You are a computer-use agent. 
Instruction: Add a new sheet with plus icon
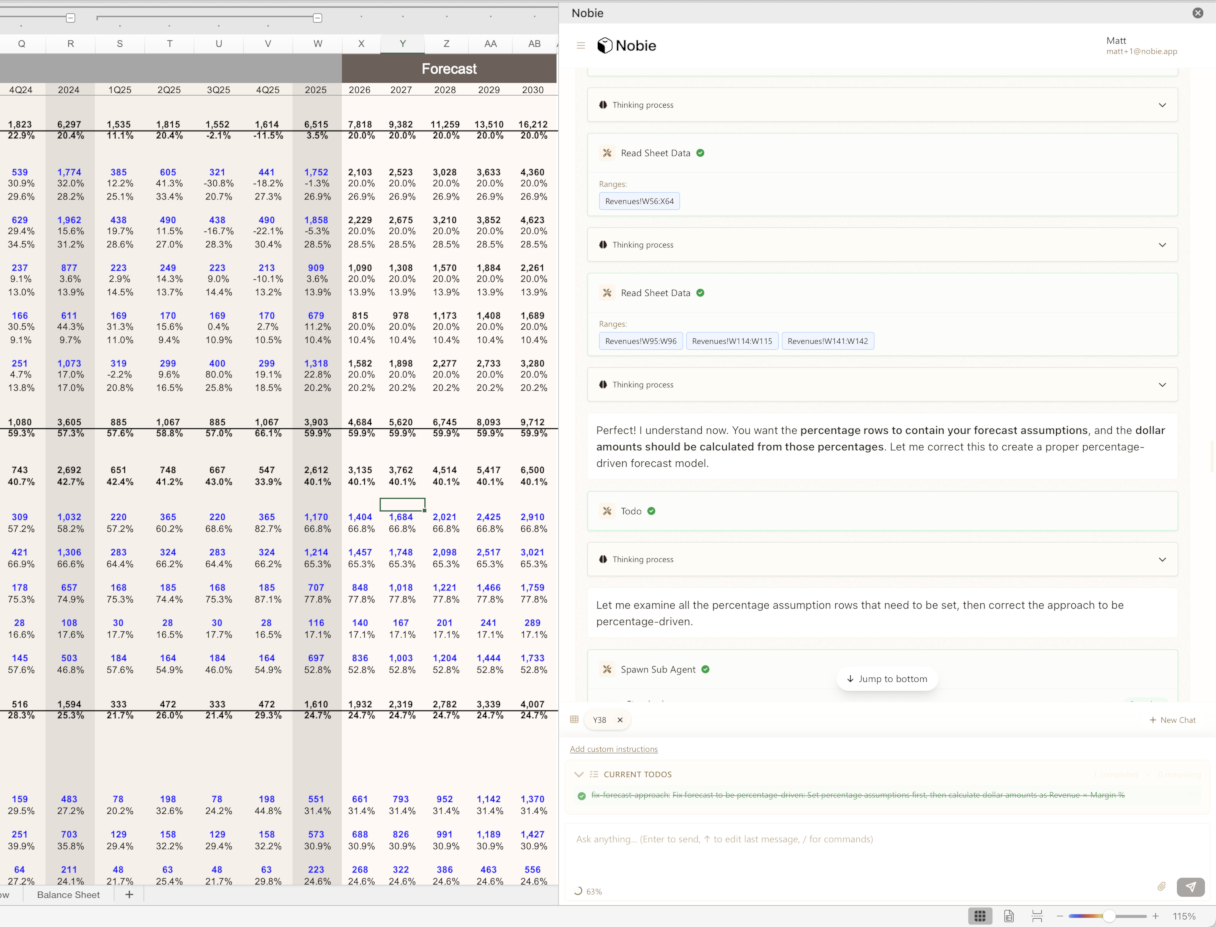pyautogui.click(x=128, y=895)
